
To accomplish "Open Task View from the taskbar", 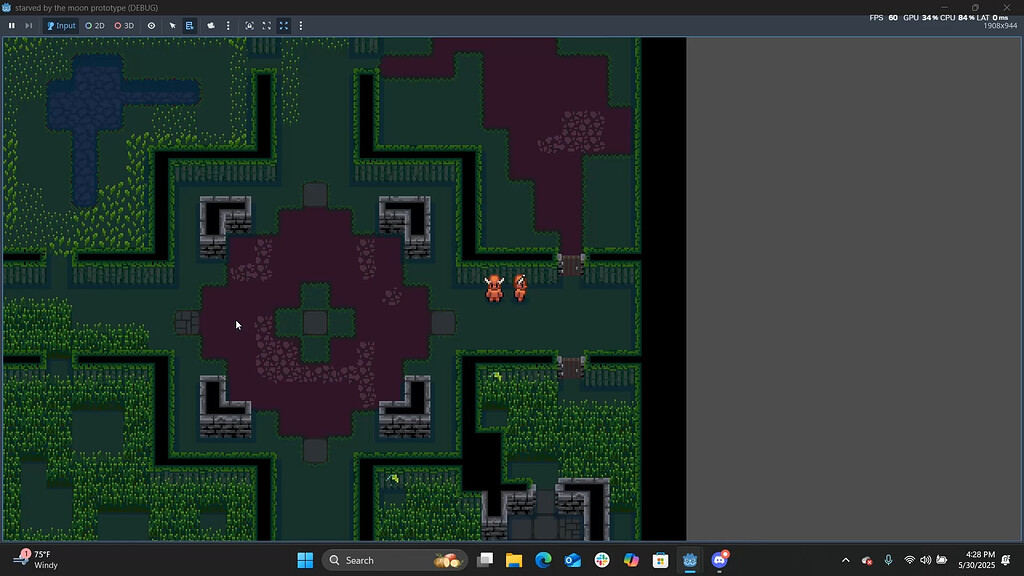I will [485, 560].
